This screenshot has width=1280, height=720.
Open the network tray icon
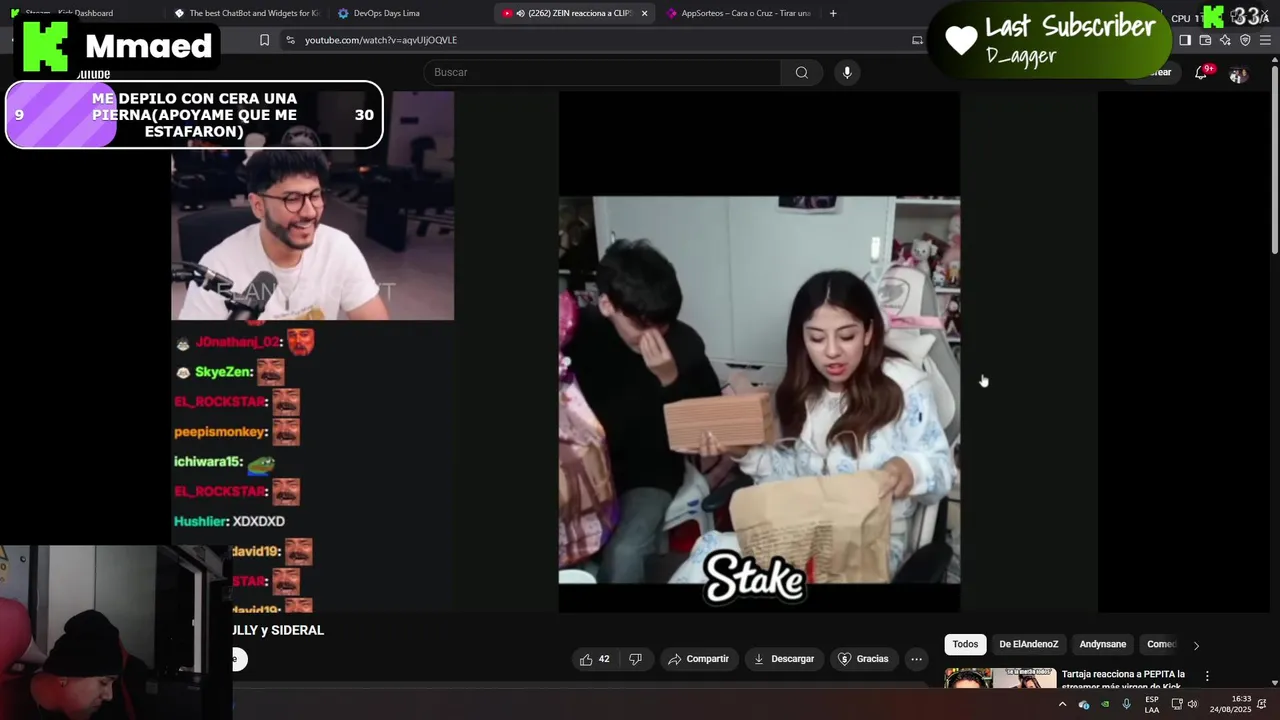(x=1176, y=704)
